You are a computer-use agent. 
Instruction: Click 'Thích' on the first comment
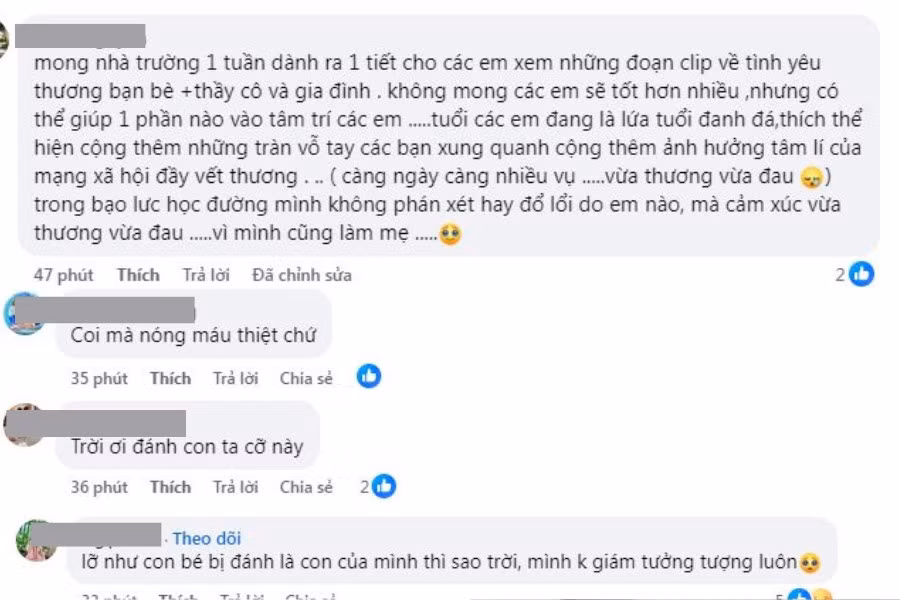click(x=137, y=274)
